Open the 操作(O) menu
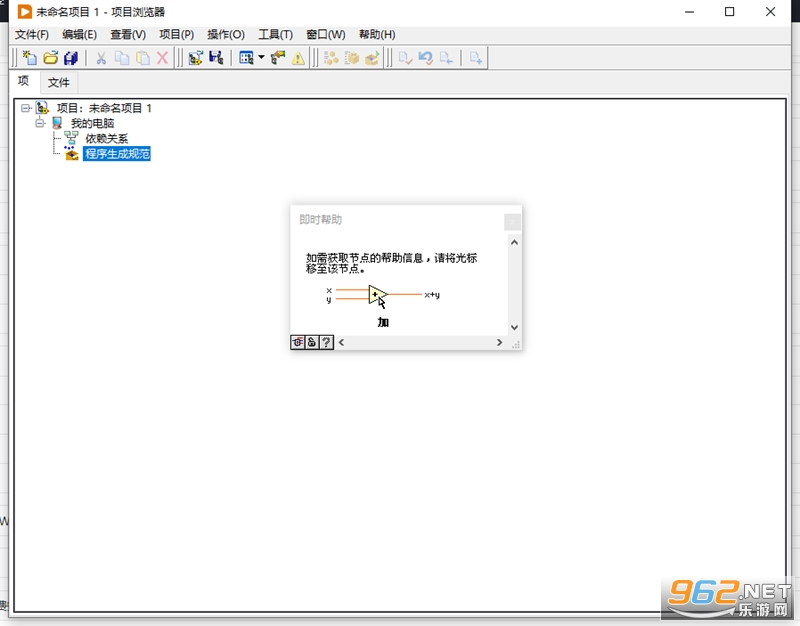 pyautogui.click(x=226, y=35)
